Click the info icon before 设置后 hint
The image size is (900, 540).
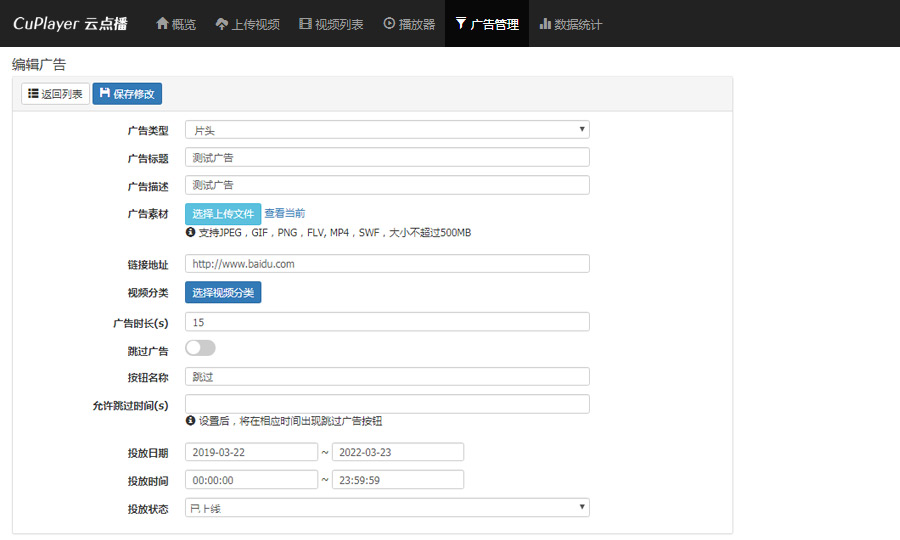[190, 421]
